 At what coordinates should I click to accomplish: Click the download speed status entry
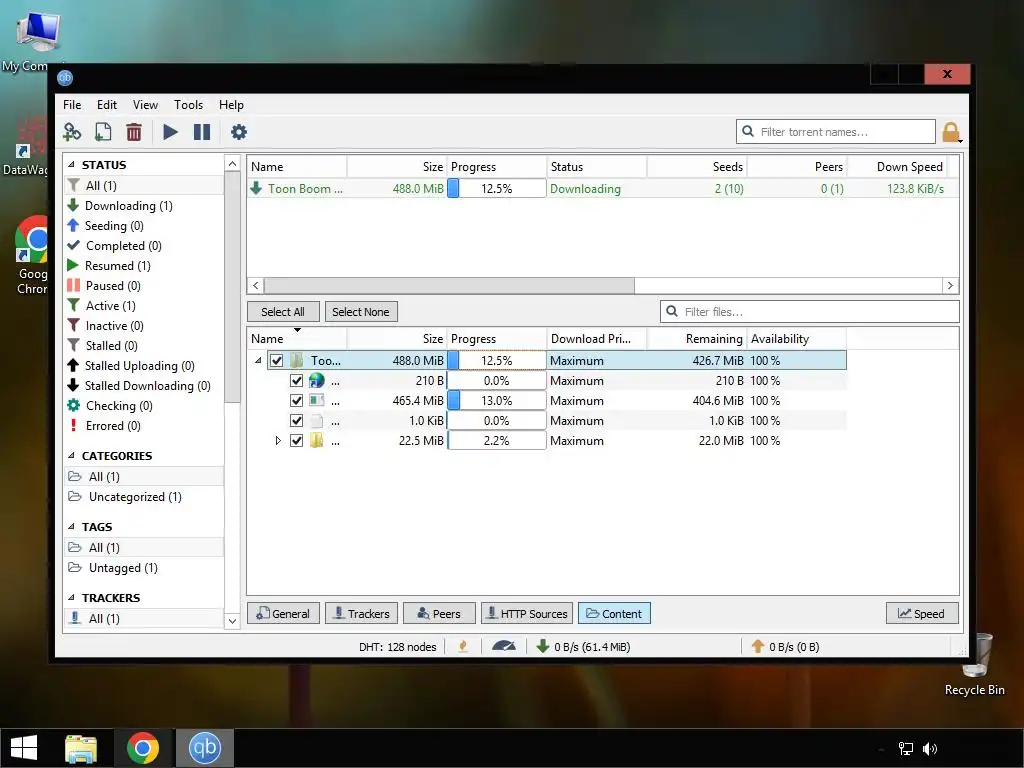click(583, 647)
